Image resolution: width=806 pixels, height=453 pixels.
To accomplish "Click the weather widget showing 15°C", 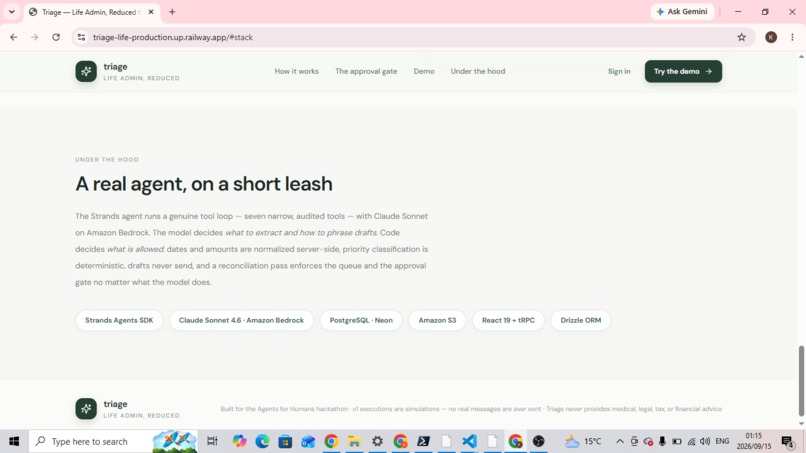I will click(582, 441).
